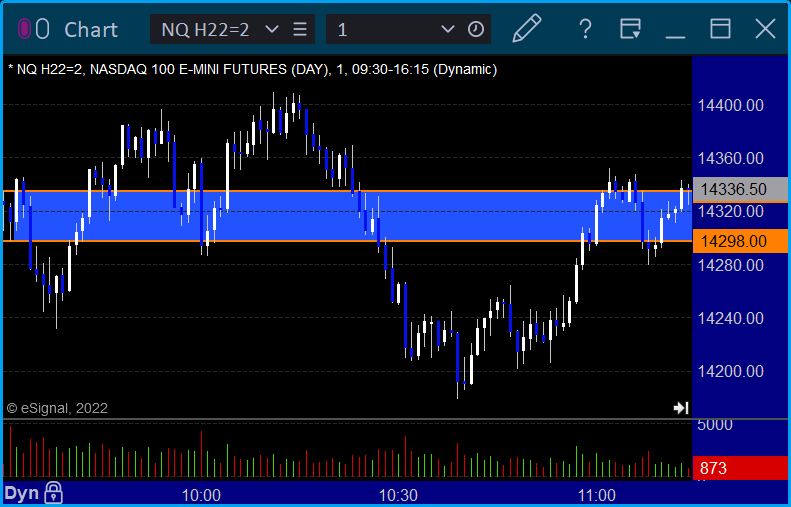Open symbol dropdown next to NQ H22=2
This screenshot has width=791, height=507.
pyautogui.click(x=271, y=29)
